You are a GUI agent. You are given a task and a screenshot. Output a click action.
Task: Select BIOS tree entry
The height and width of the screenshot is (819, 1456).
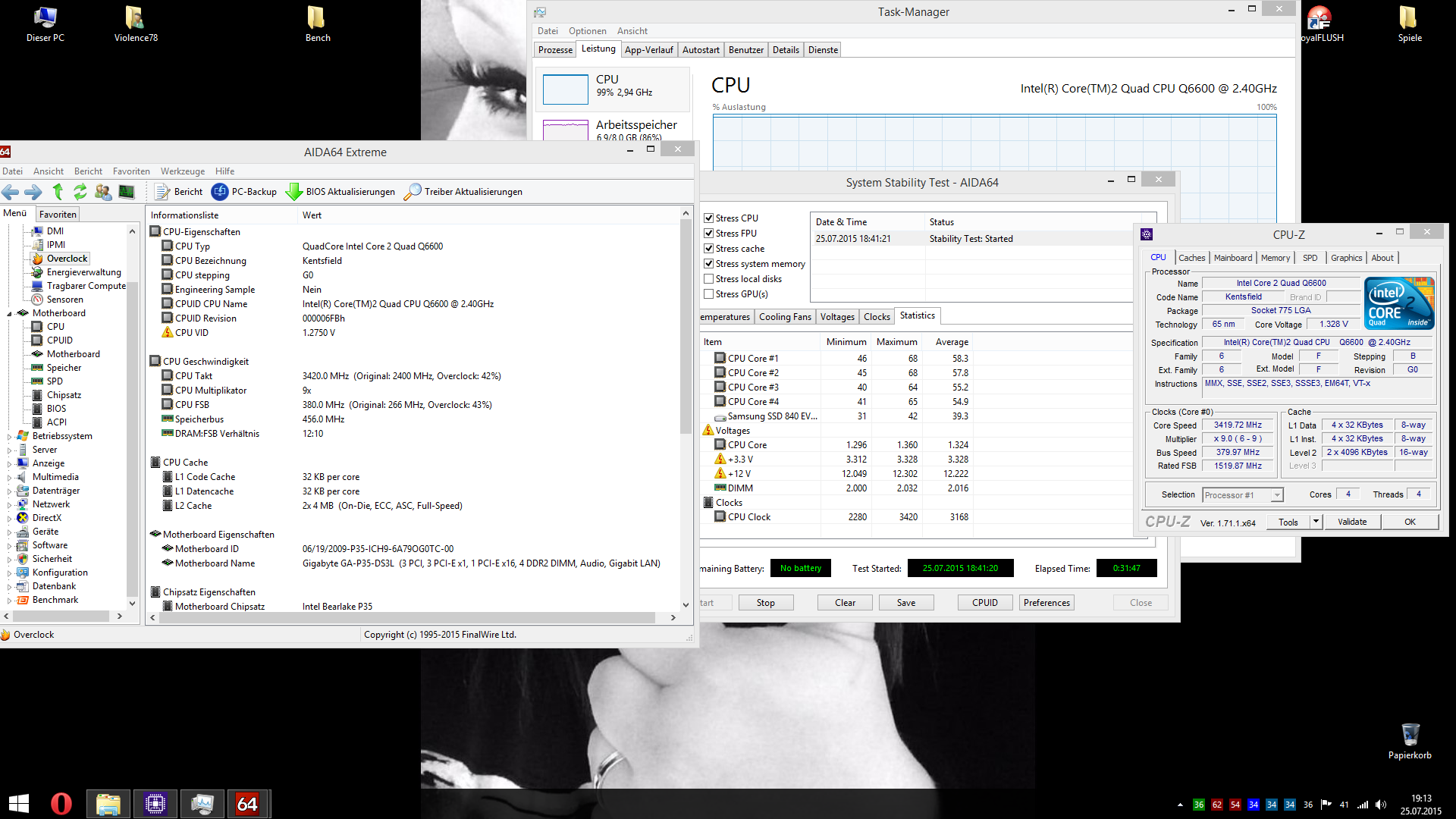pyautogui.click(x=56, y=409)
